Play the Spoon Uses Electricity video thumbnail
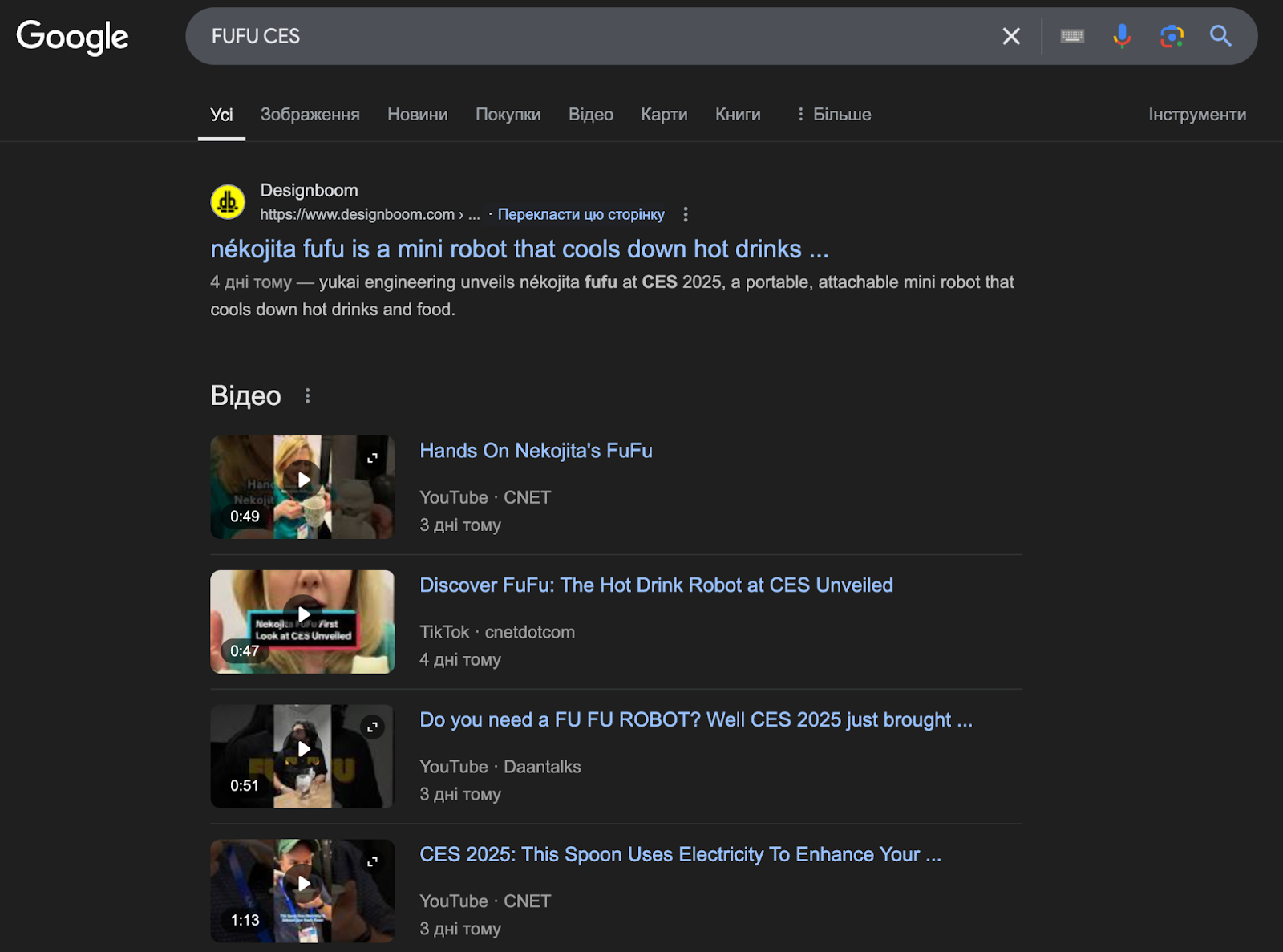The image size is (1283, 952). (302, 891)
